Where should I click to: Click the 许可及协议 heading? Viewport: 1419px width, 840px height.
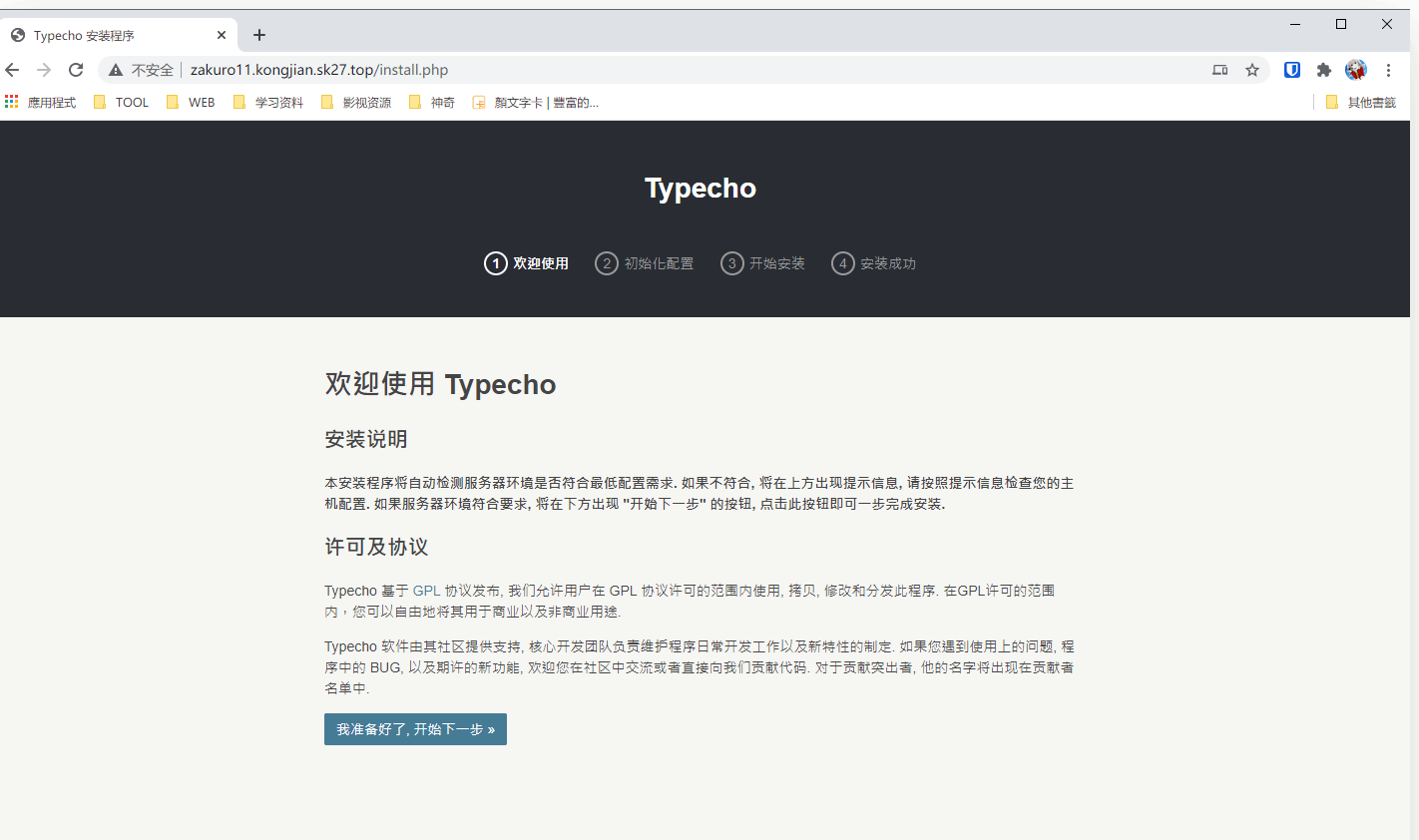coord(376,547)
